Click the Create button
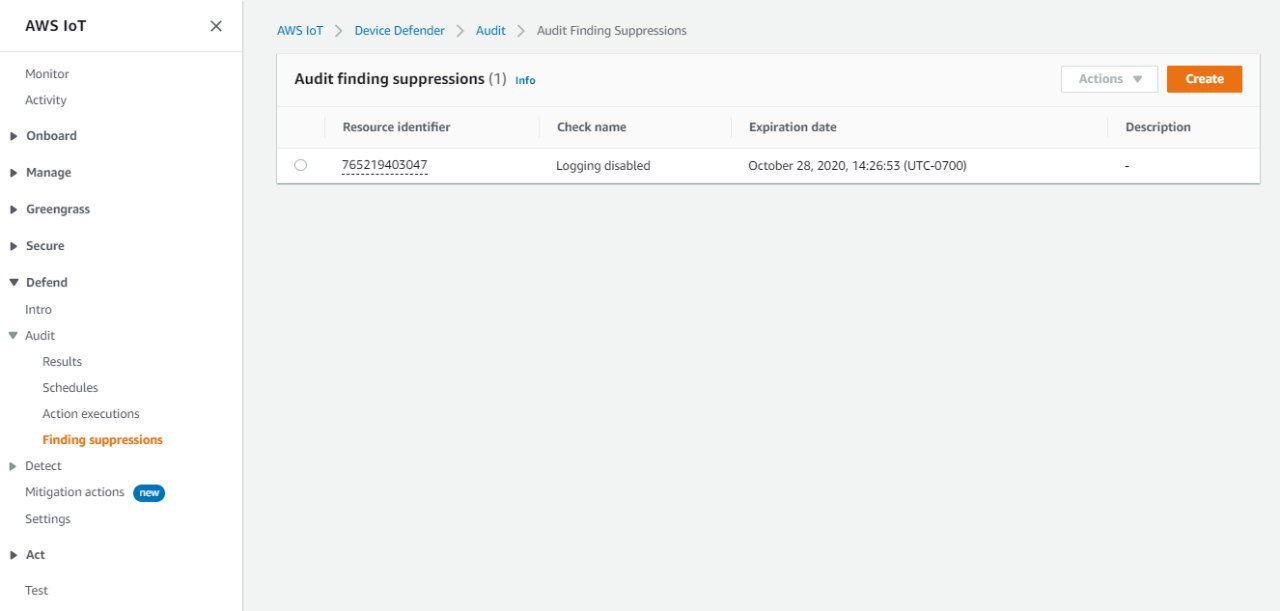 tap(1204, 78)
